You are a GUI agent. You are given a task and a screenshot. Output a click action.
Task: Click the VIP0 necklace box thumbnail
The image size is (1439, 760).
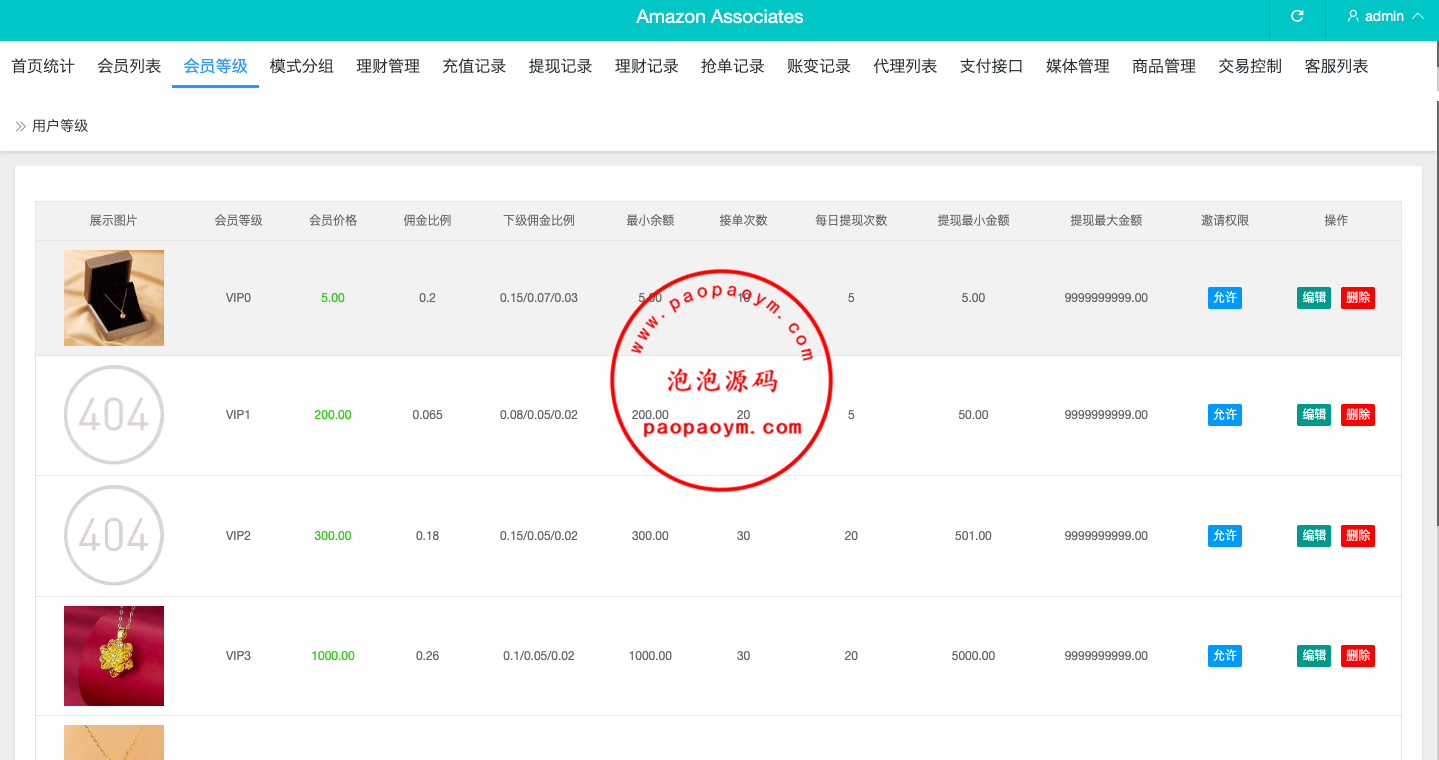[114, 298]
